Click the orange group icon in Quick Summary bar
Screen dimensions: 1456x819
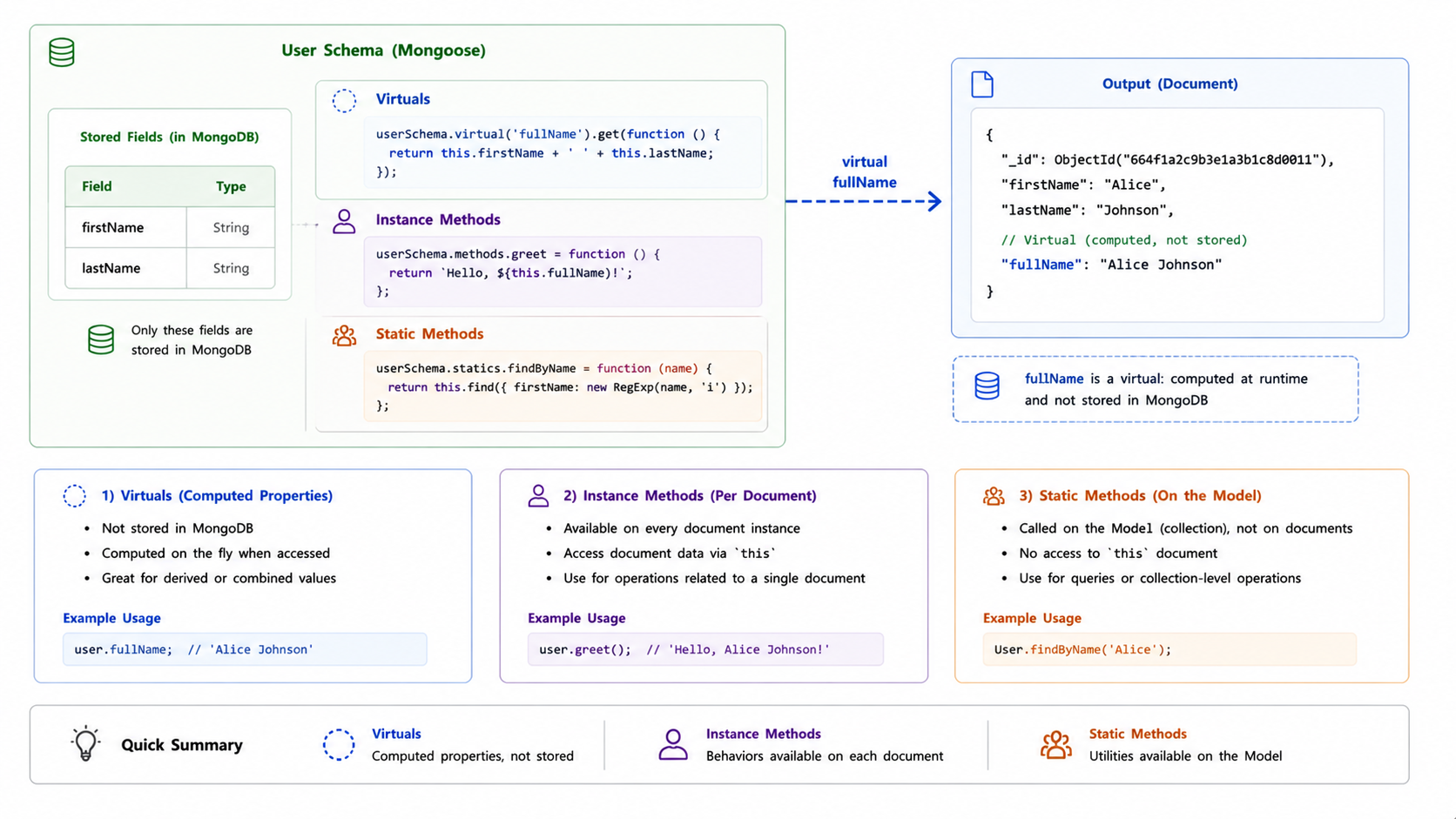tap(1055, 745)
